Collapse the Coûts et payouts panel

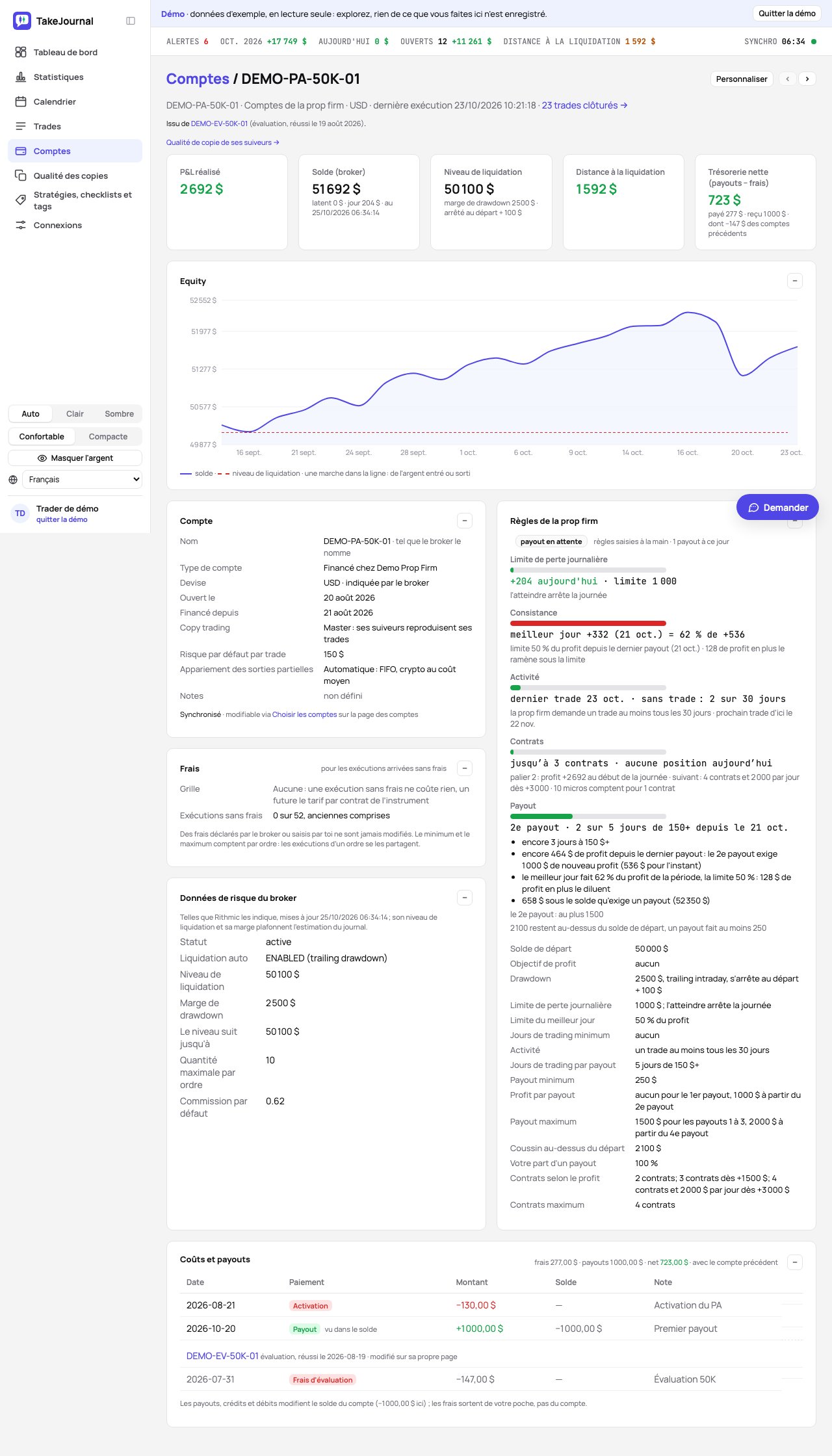coord(795,1262)
